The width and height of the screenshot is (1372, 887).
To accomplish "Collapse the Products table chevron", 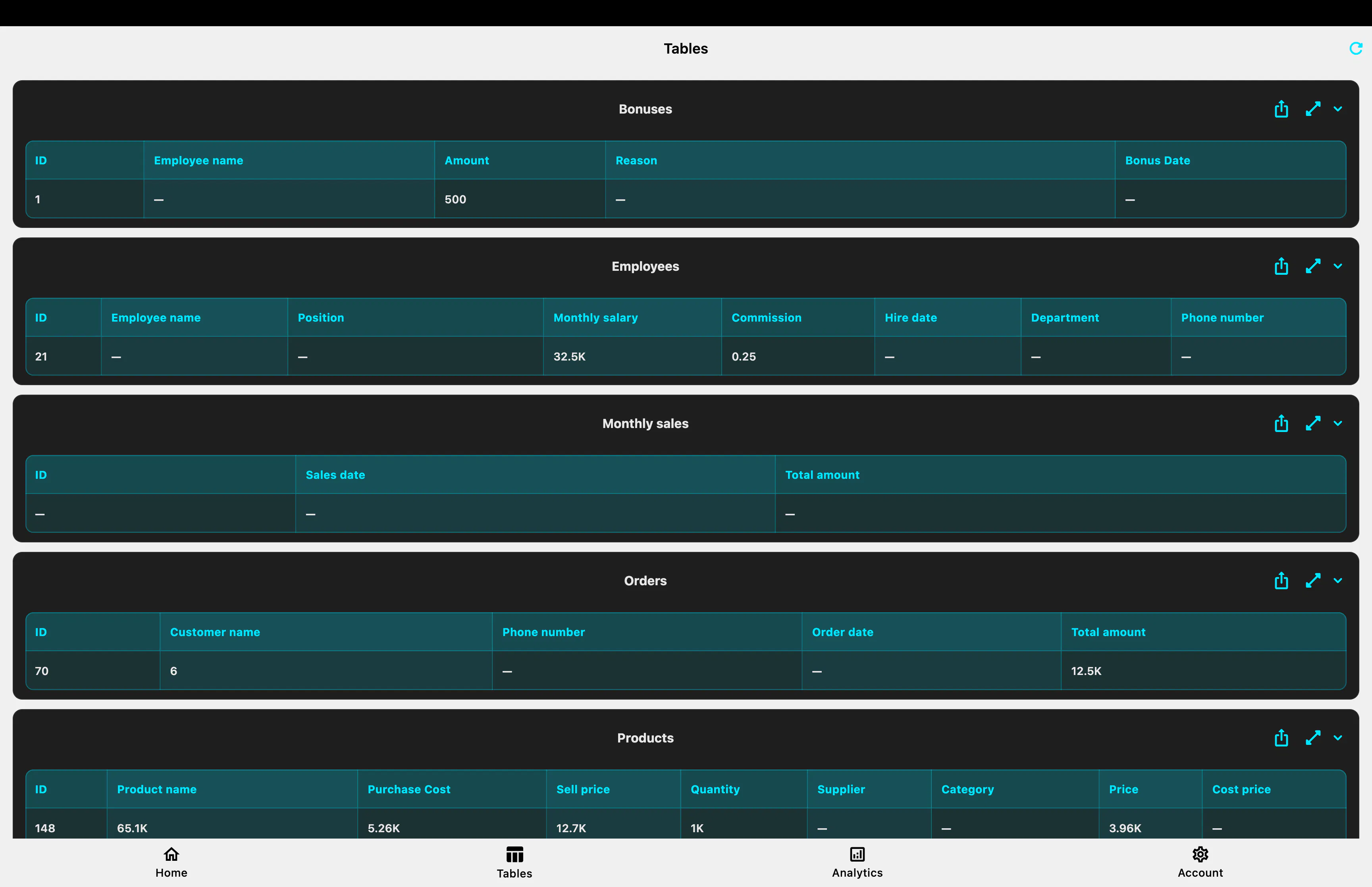I will [x=1337, y=738].
